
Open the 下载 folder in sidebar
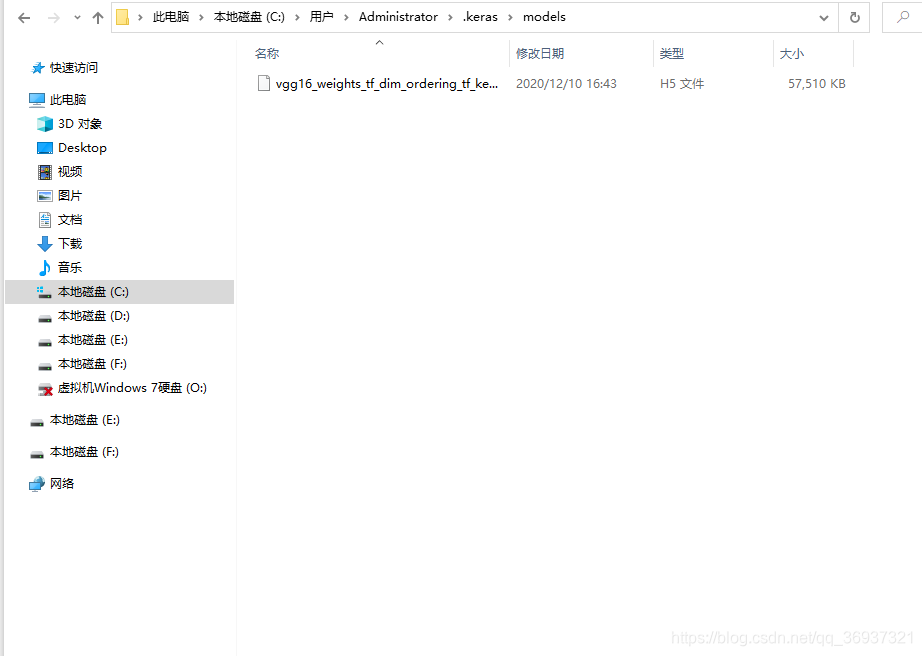click(x=70, y=243)
